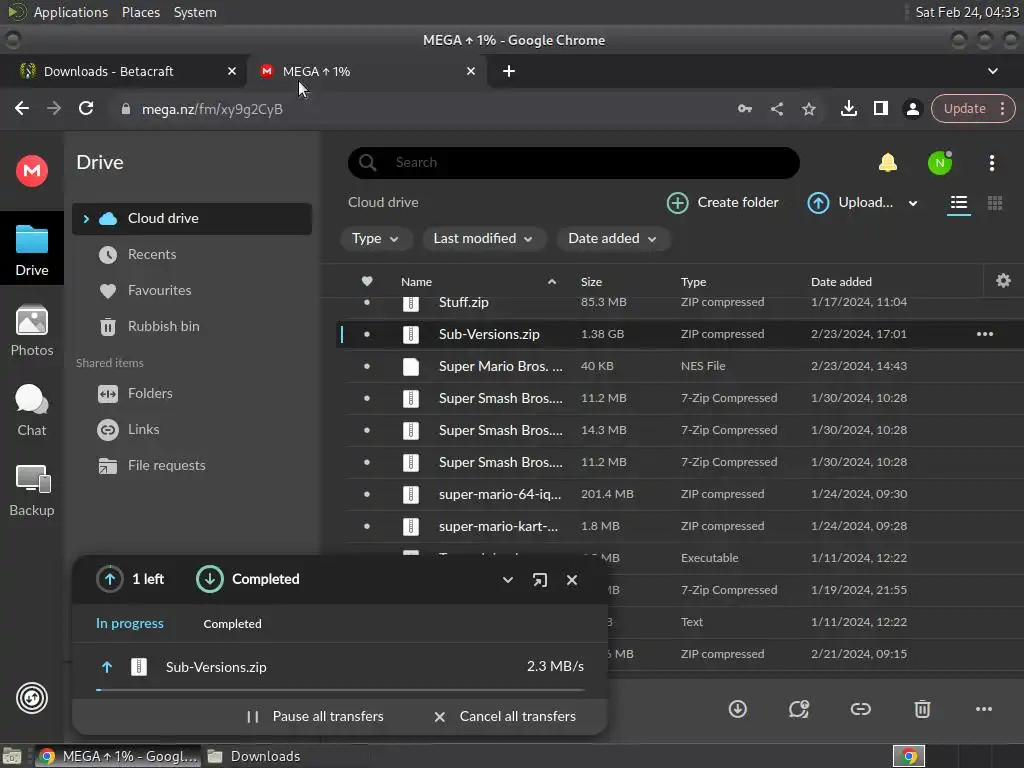Open the Last modified filter dropdown

(483, 239)
